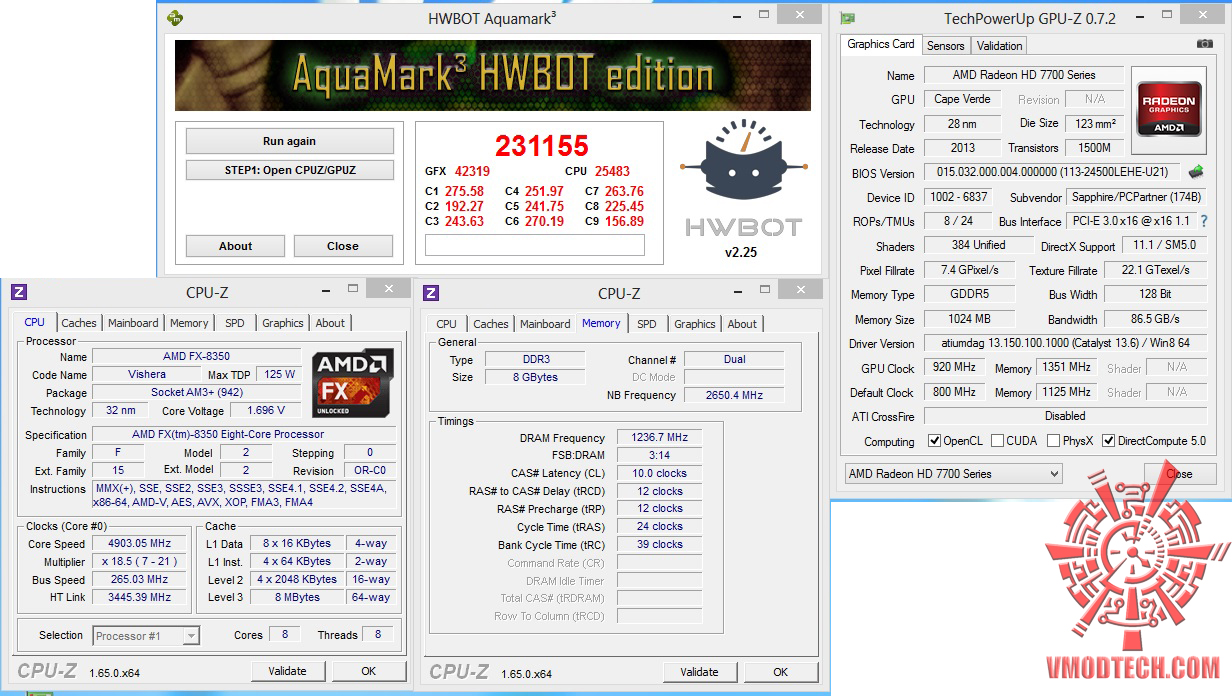Open the Mainboard tab in Memory CPU-Z window

coord(545,324)
